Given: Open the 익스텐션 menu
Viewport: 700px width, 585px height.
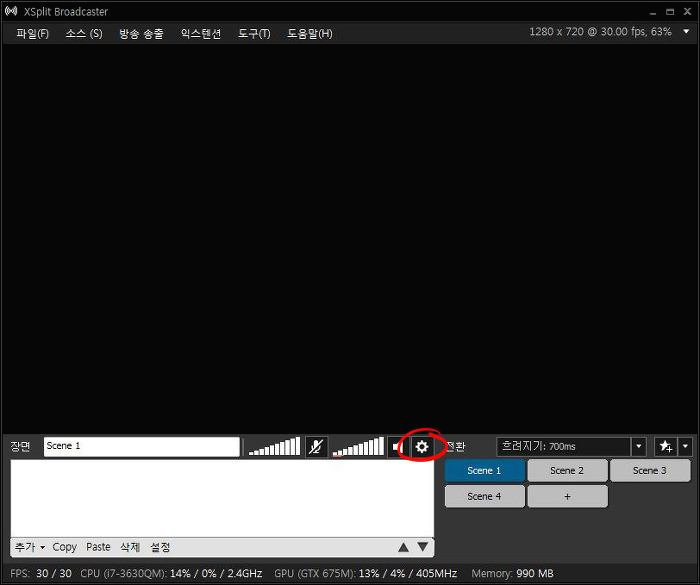Looking at the screenshot, I should (200, 33).
